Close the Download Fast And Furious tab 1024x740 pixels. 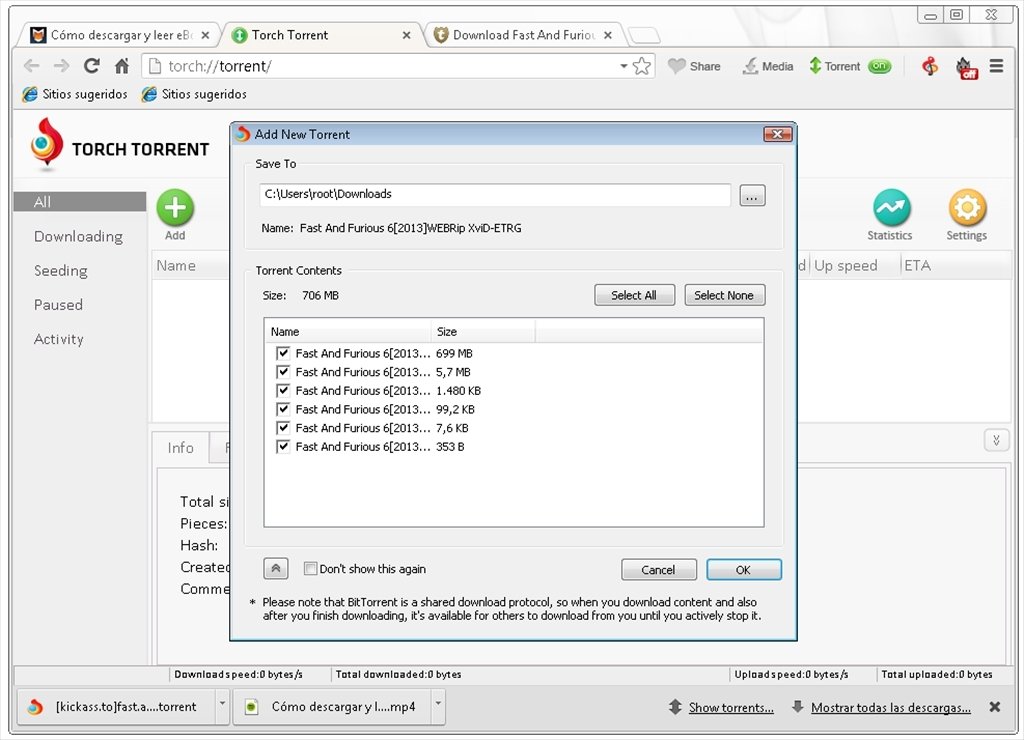(607, 35)
